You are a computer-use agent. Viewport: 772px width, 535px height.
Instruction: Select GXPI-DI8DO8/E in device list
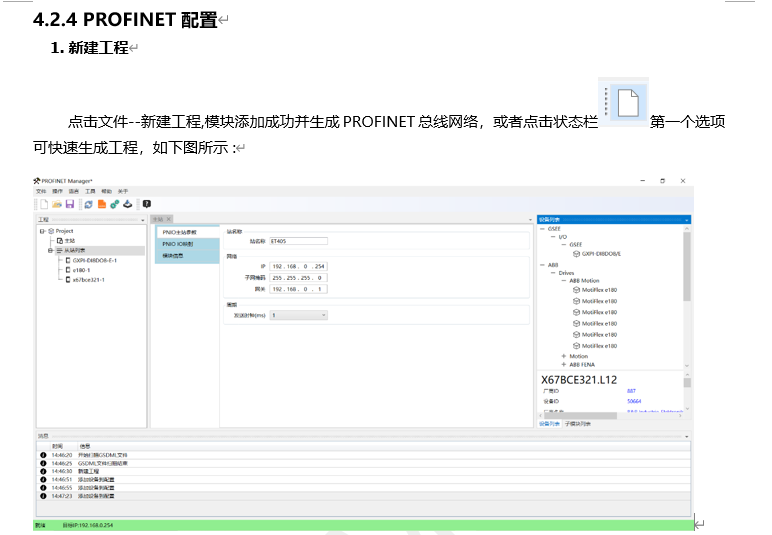[601, 254]
